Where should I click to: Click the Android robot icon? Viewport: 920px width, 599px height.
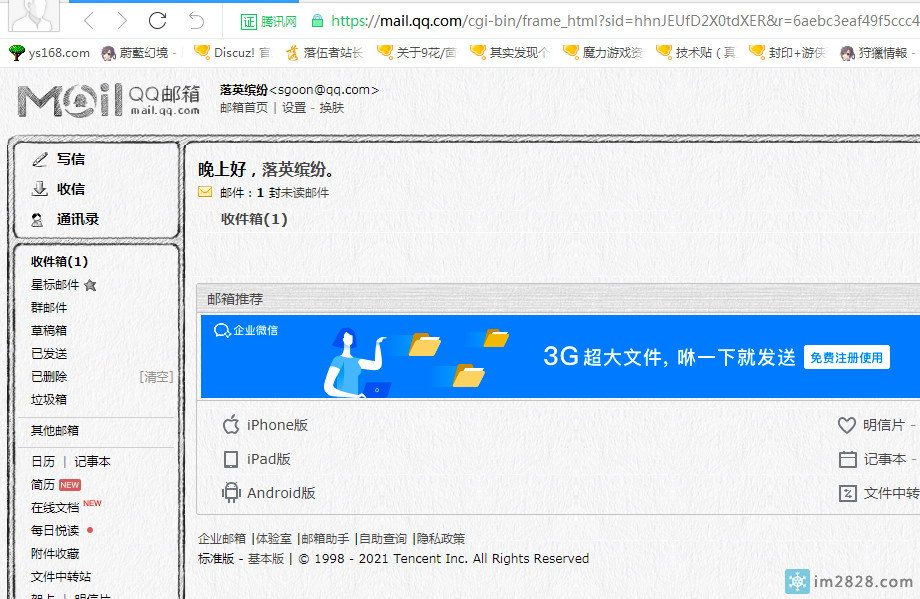coord(231,493)
